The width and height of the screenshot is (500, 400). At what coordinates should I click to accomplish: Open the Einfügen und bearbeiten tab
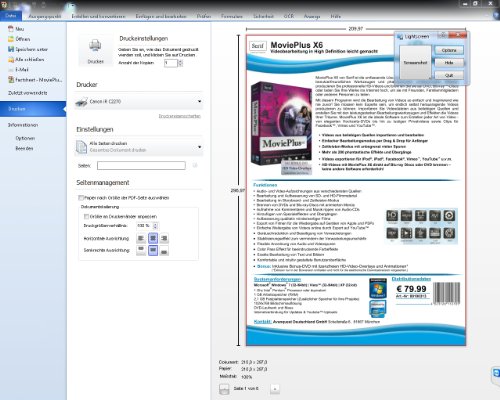click(161, 16)
